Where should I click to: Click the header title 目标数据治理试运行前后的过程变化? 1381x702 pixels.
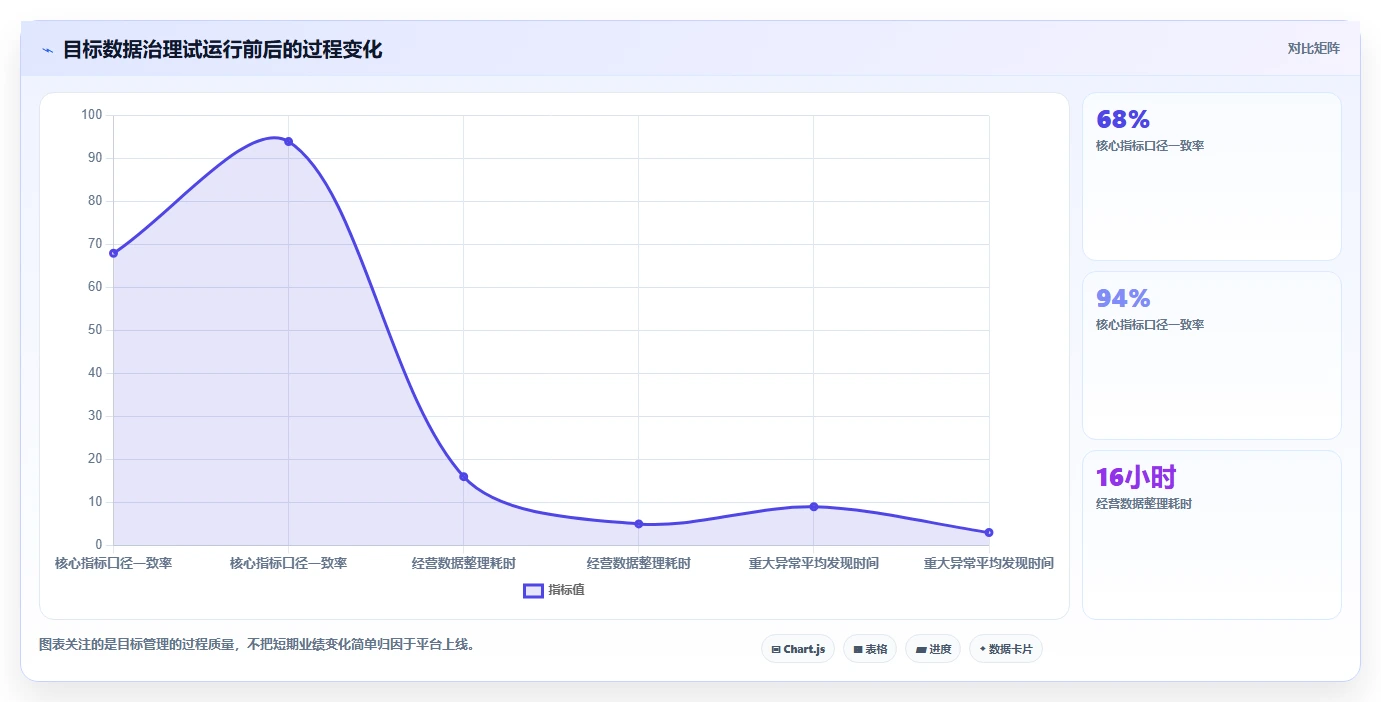coord(222,49)
